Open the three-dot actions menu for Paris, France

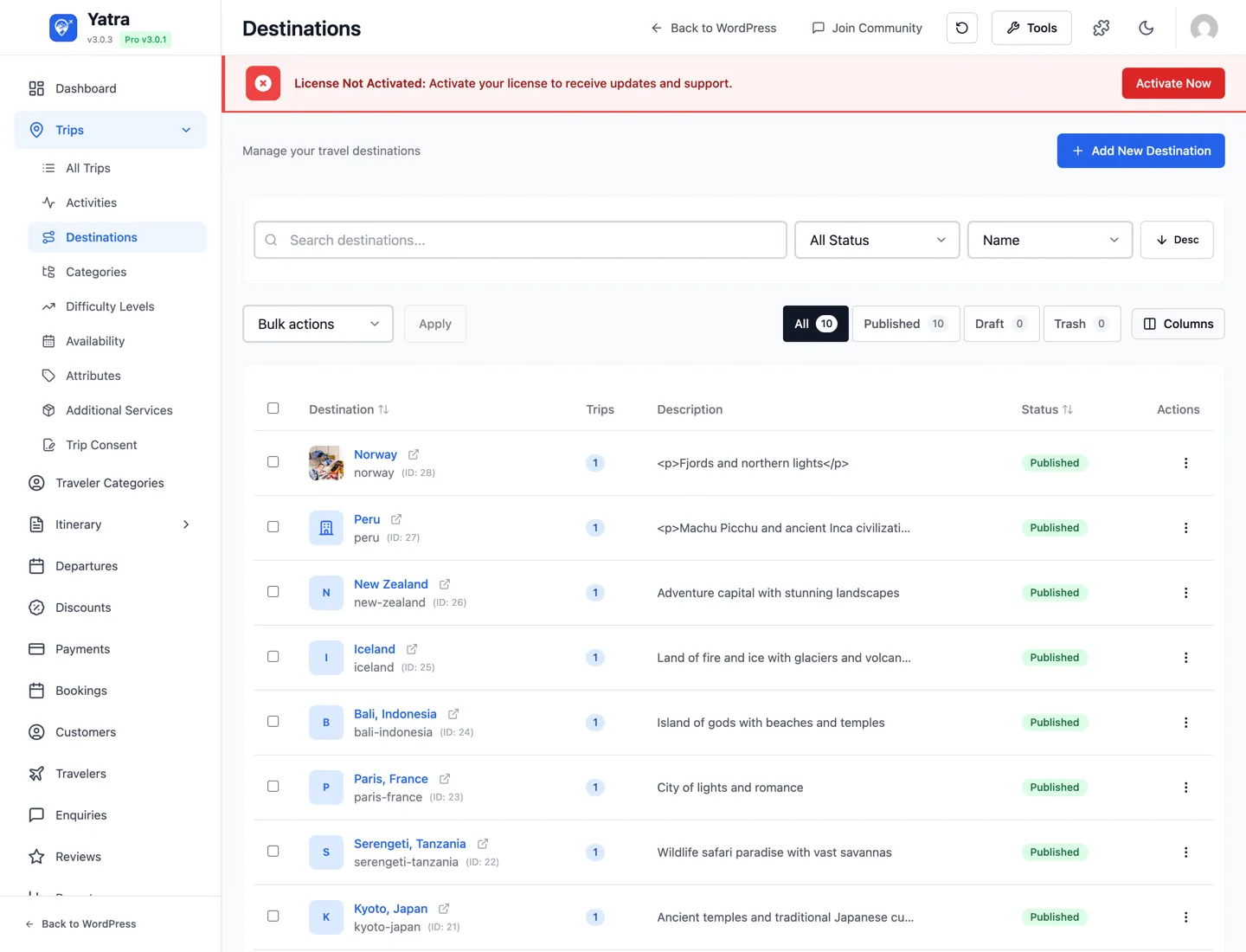pos(1185,788)
